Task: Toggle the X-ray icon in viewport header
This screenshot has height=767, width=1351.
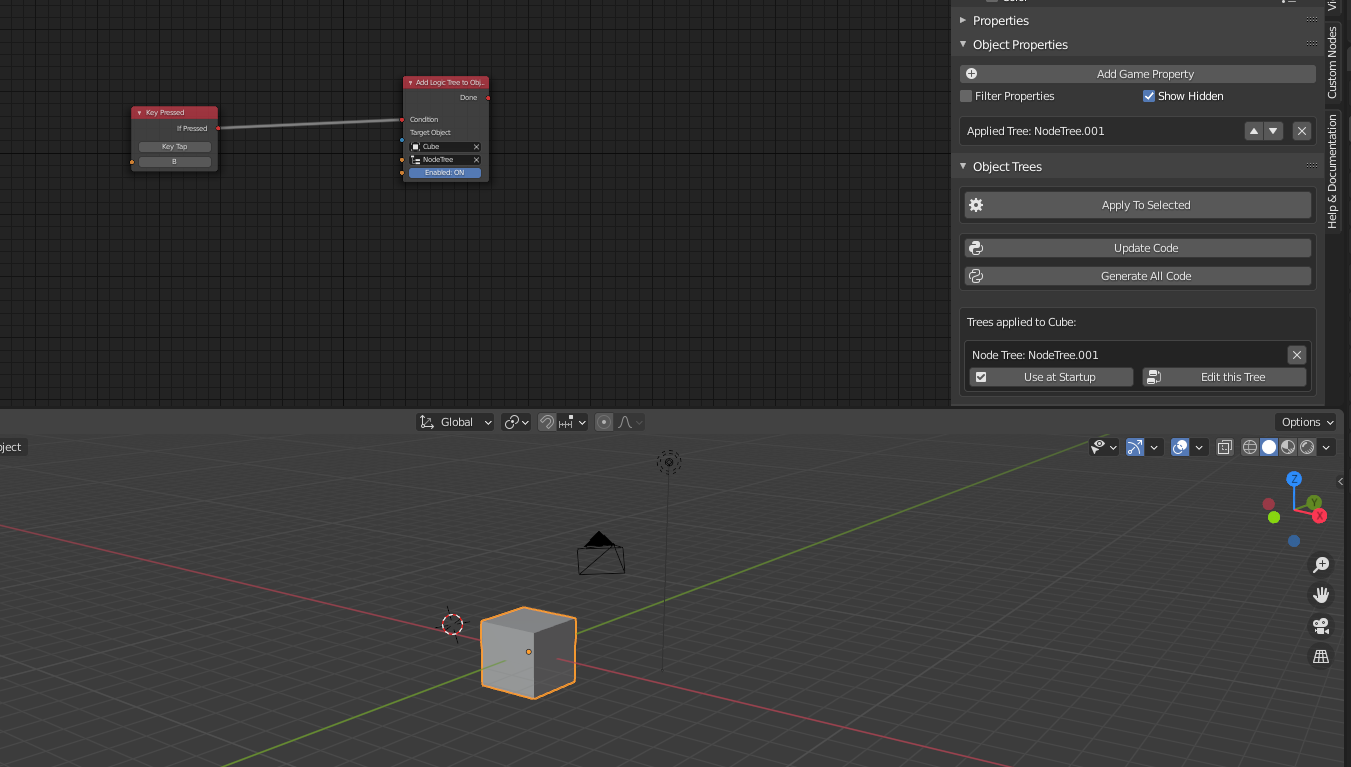Action: click(1225, 448)
